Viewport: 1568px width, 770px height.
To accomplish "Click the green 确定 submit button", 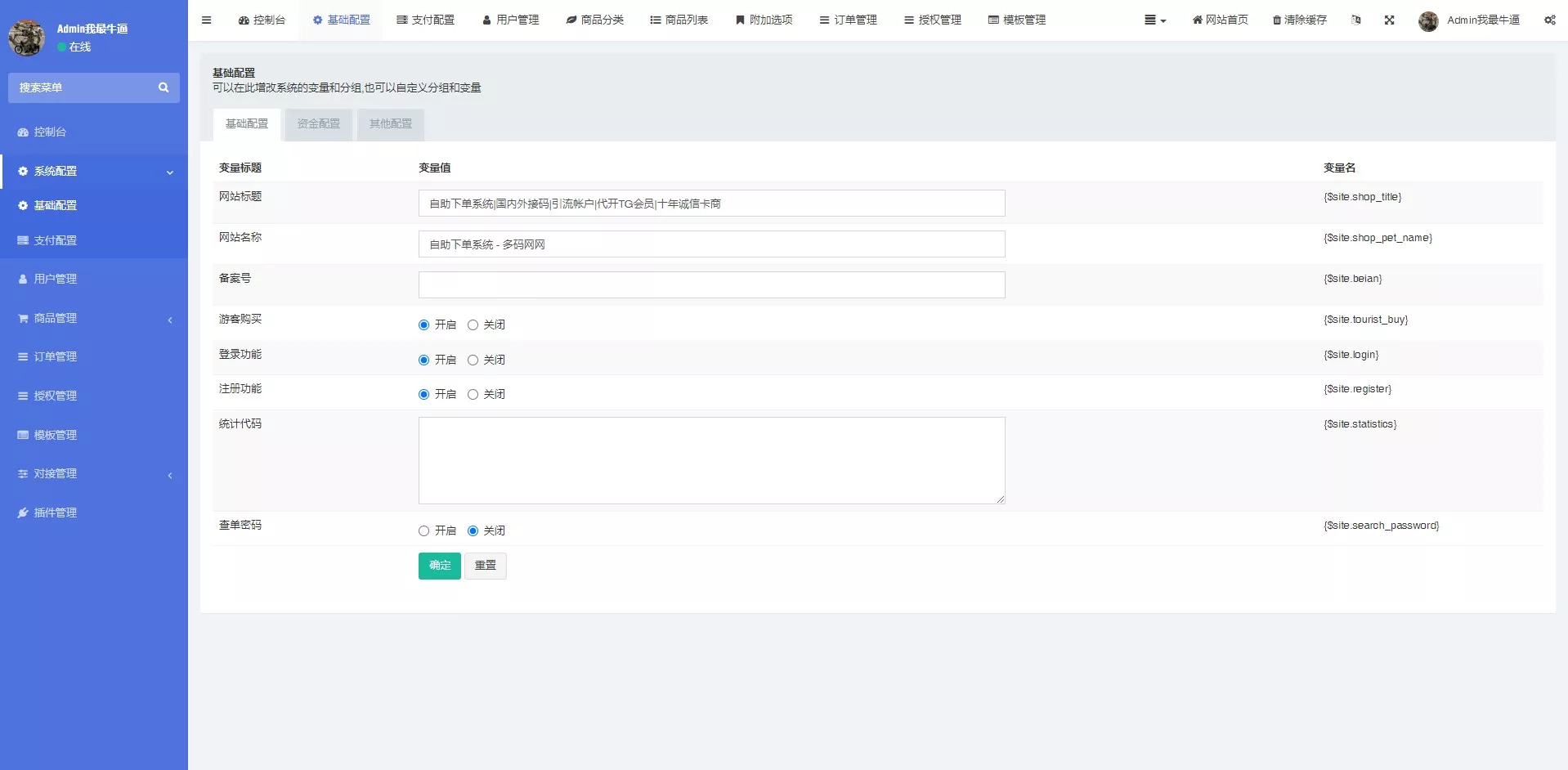I will pyautogui.click(x=439, y=566).
